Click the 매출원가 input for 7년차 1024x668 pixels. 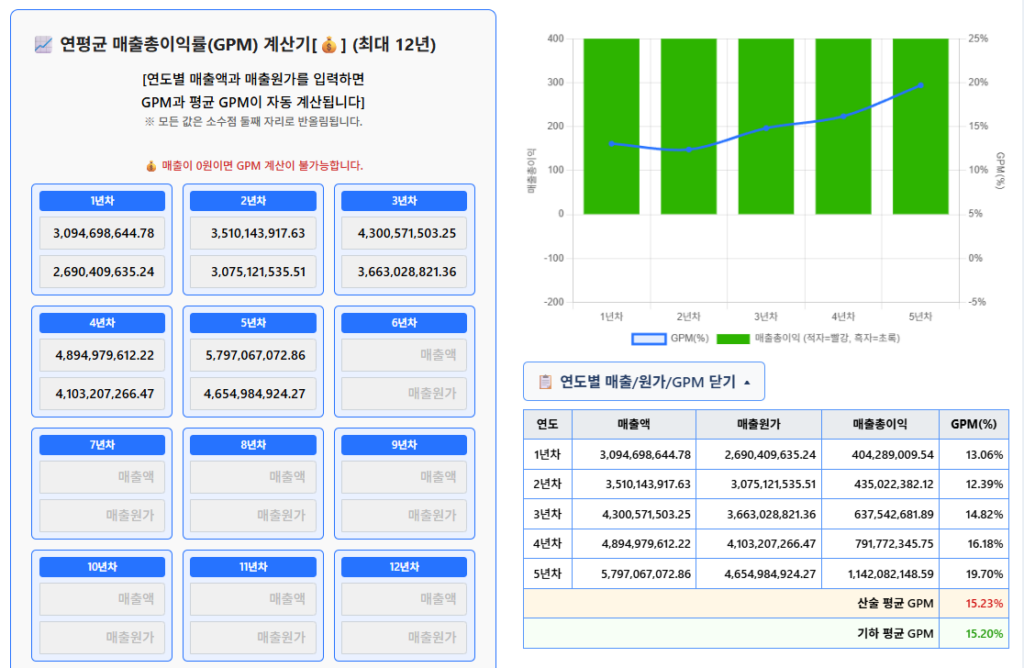(101, 517)
